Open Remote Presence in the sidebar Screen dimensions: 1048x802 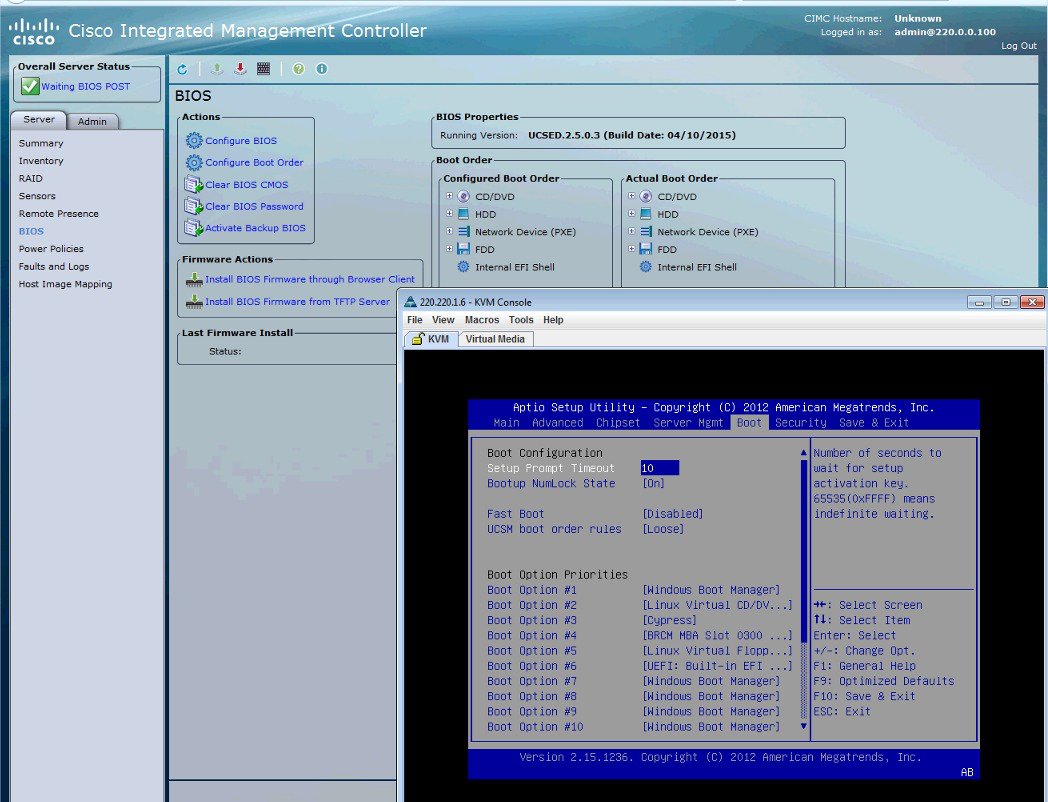58,214
